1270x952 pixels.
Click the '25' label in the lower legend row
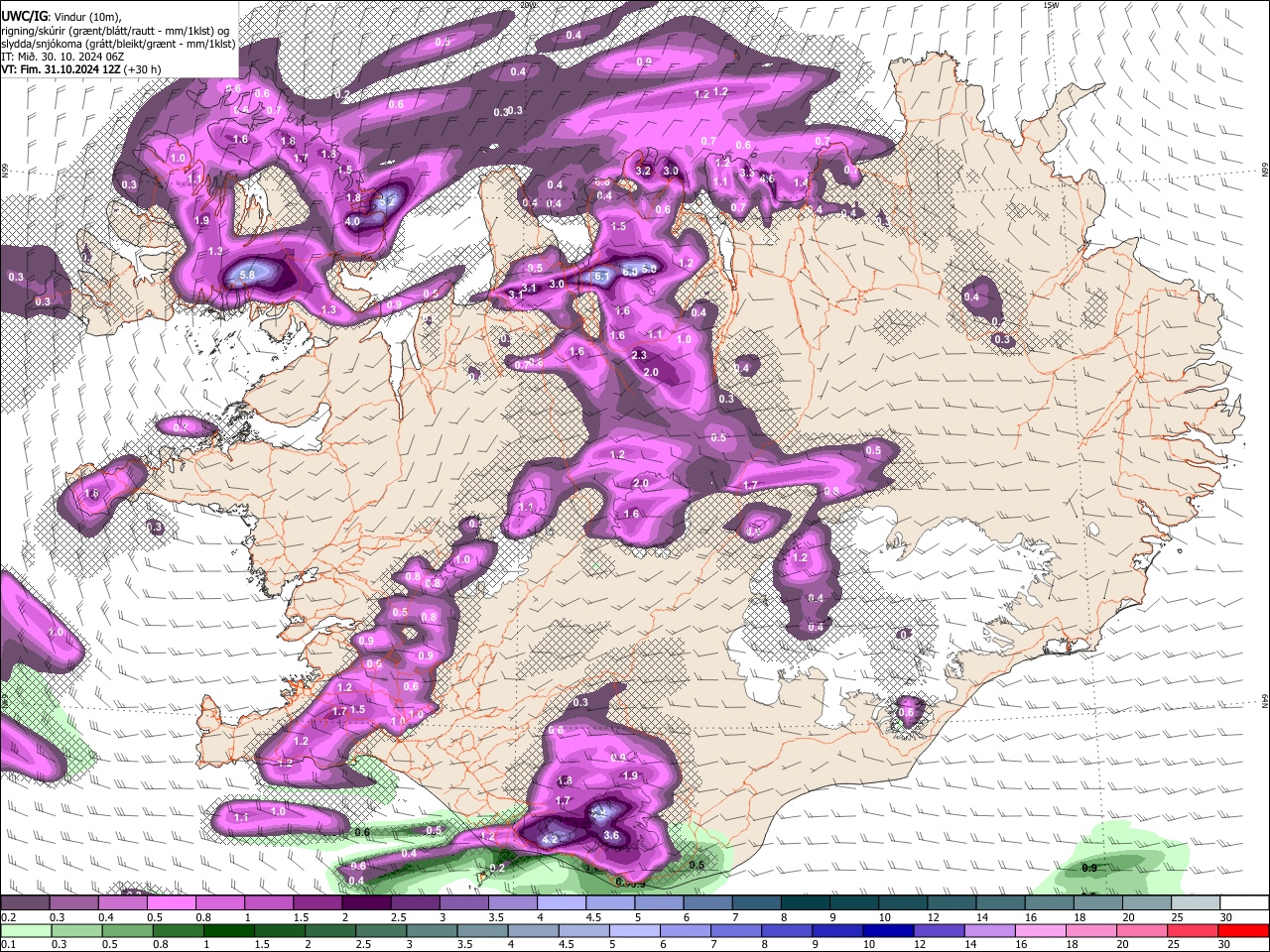tap(1174, 944)
